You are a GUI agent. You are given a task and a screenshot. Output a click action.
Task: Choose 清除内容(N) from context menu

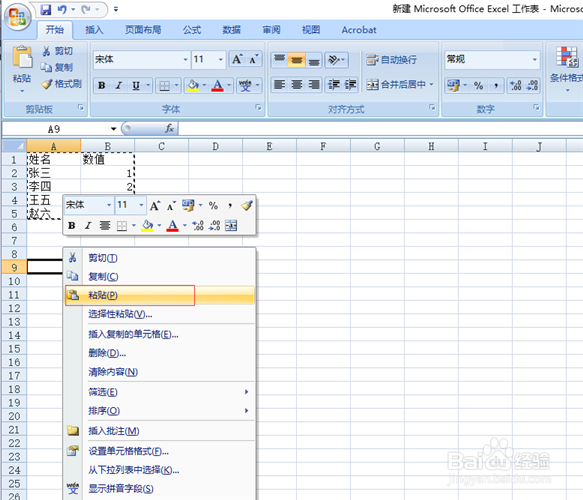pyautogui.click(x=160, y=372)
